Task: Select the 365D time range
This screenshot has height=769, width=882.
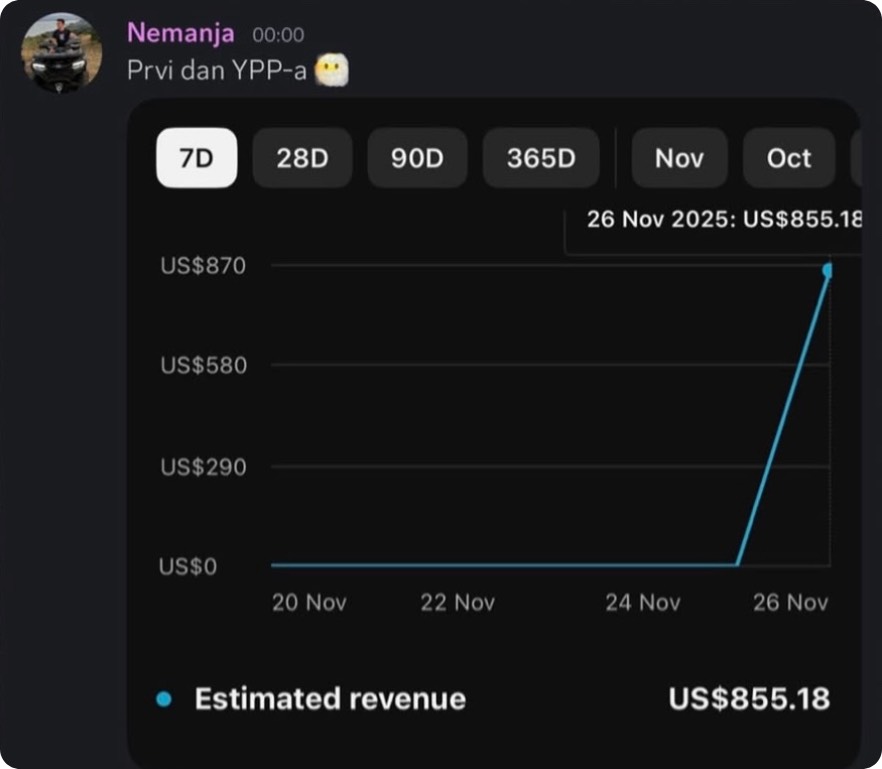Action: (541, 158)
